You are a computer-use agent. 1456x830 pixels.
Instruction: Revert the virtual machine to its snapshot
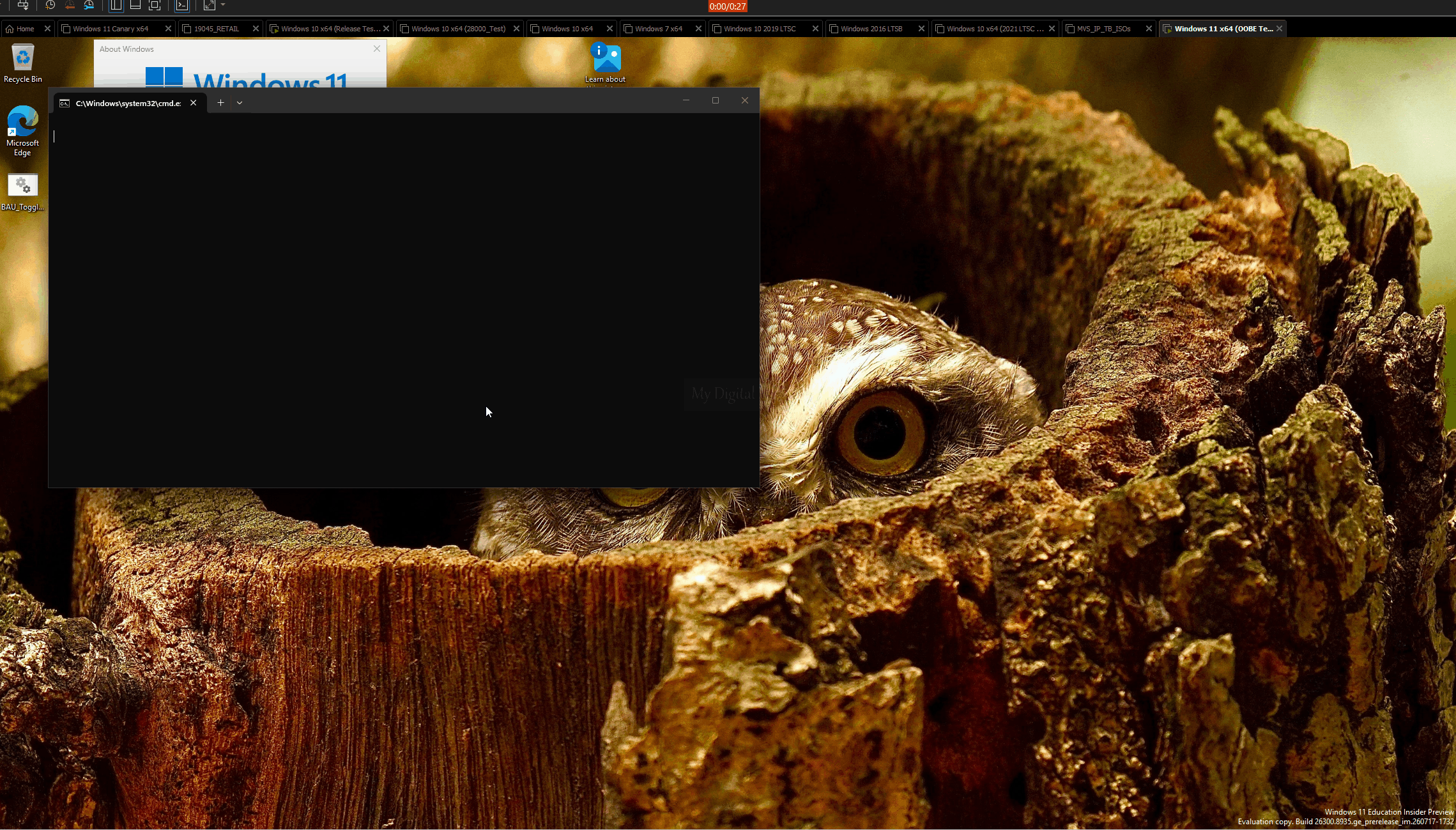(x=70, y=5)
